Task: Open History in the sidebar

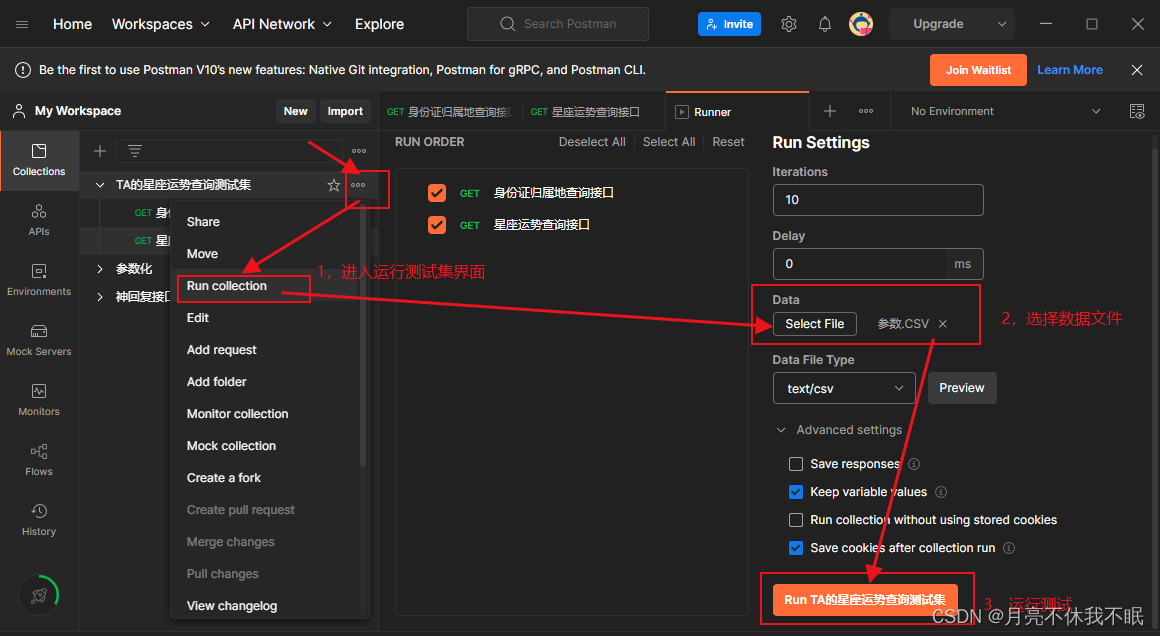Action: [39, 520]
